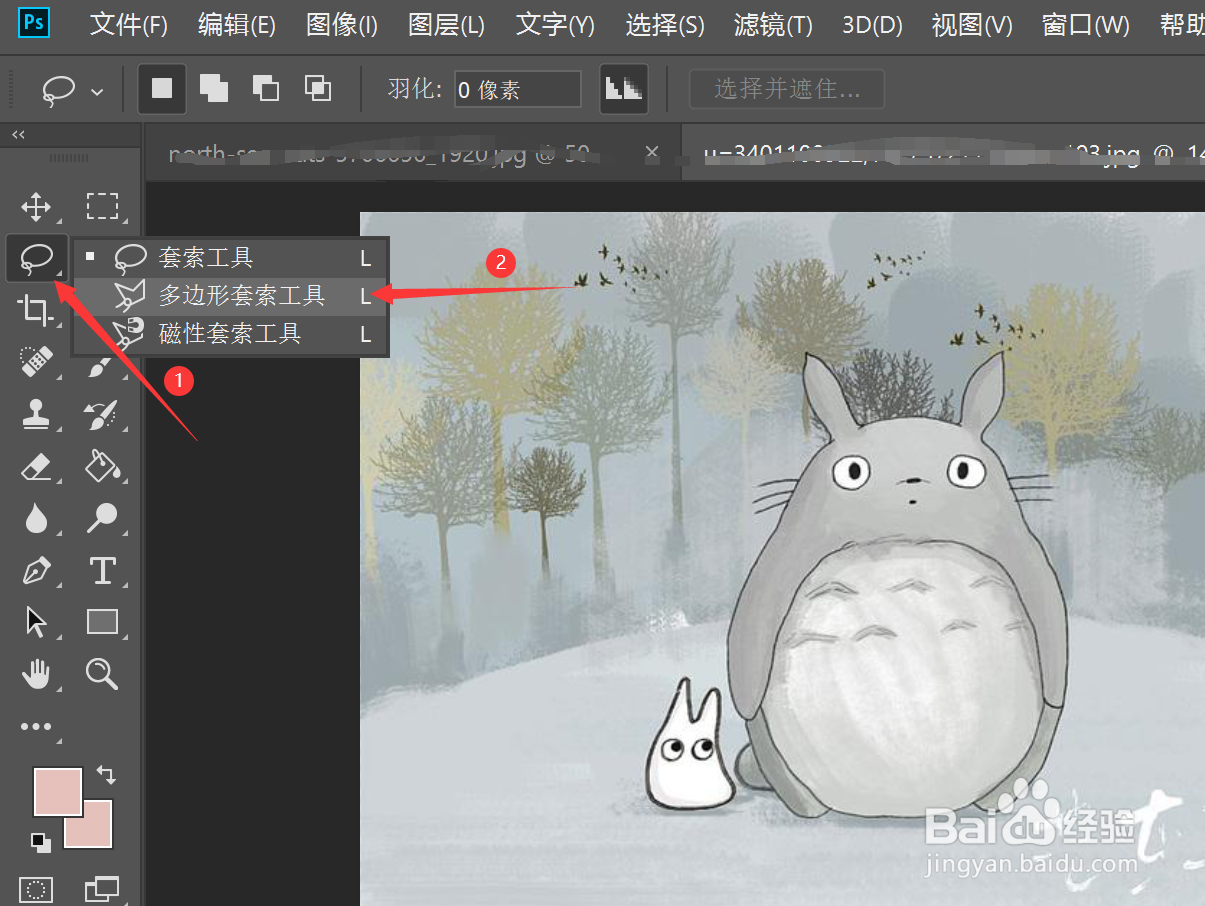Choose 多边形套索工具 from the flyout

(x=231, y=296)
